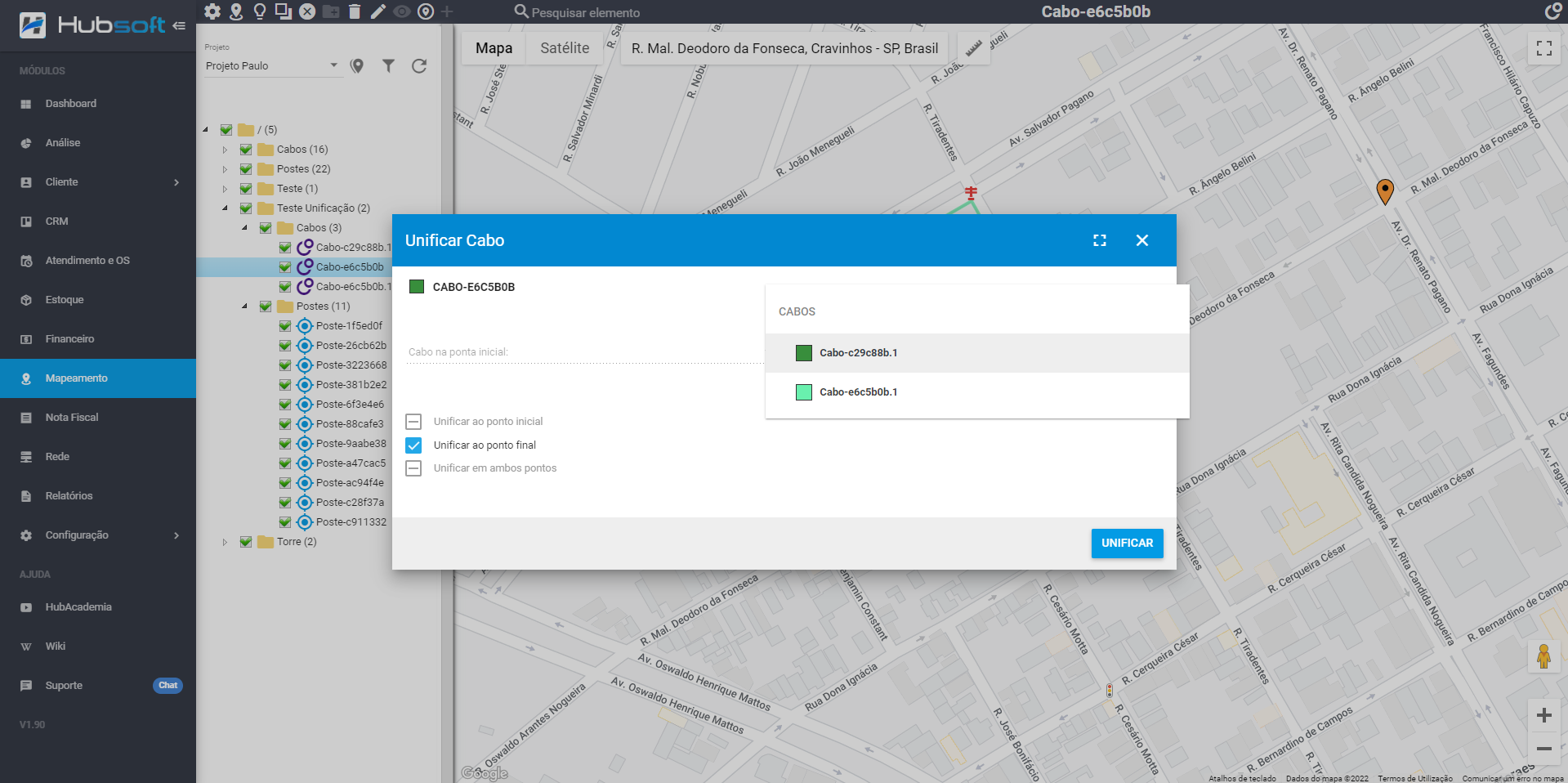Collapse the sidebar with the Hubsoft arrow icon

179,25
